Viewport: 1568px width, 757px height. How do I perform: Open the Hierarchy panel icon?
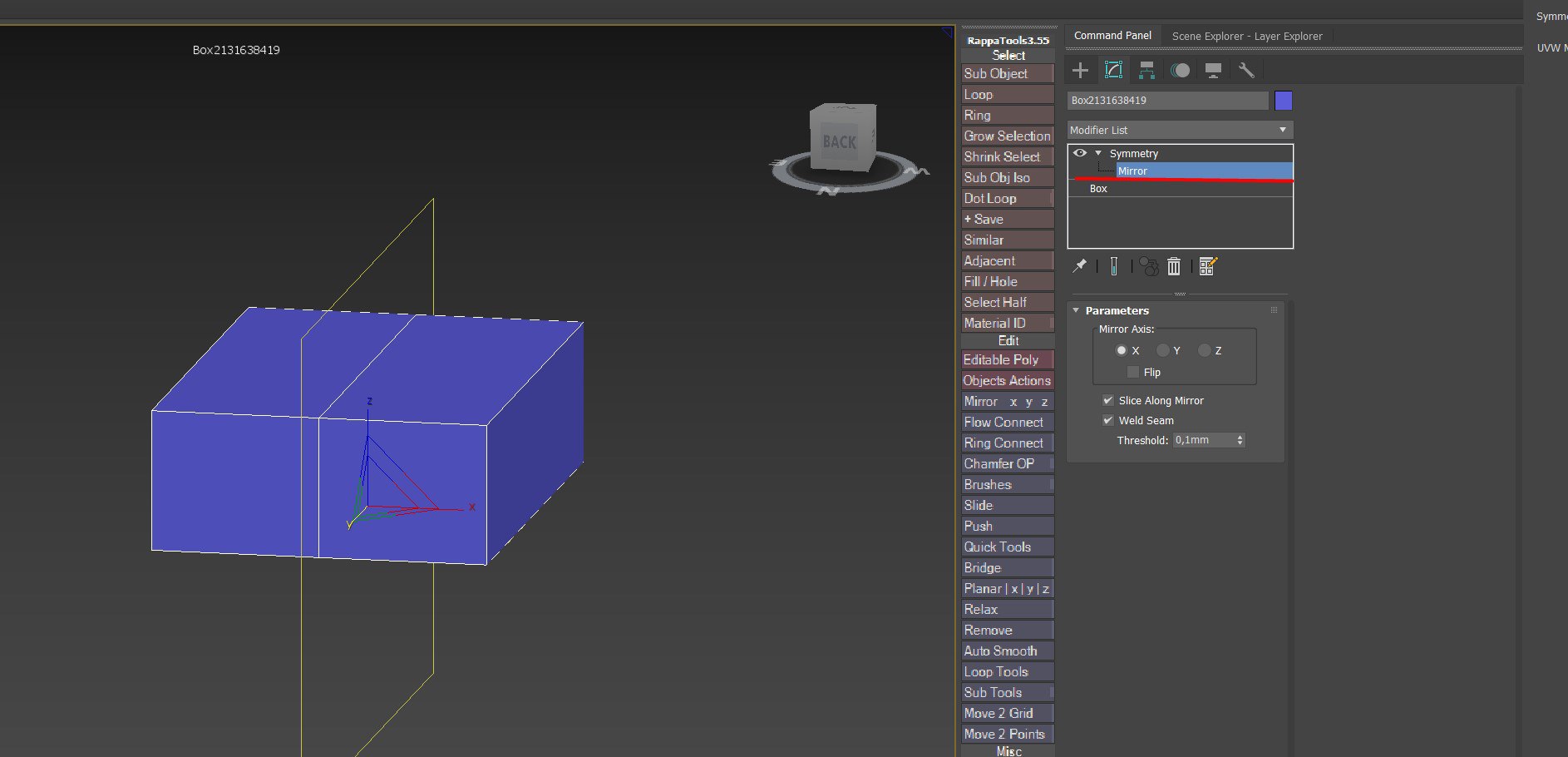point(1146,71)
